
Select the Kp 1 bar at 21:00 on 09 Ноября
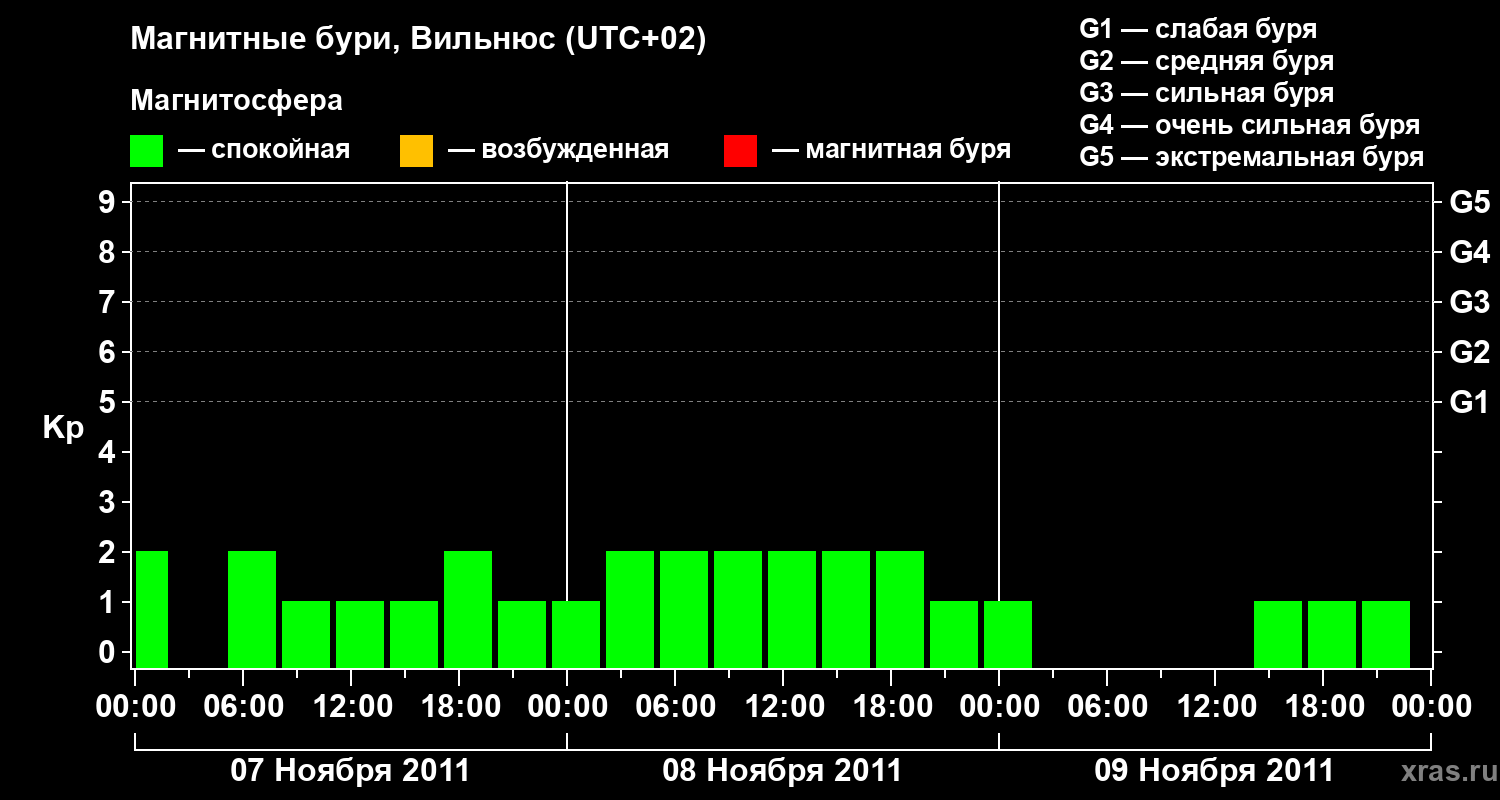1386,635
